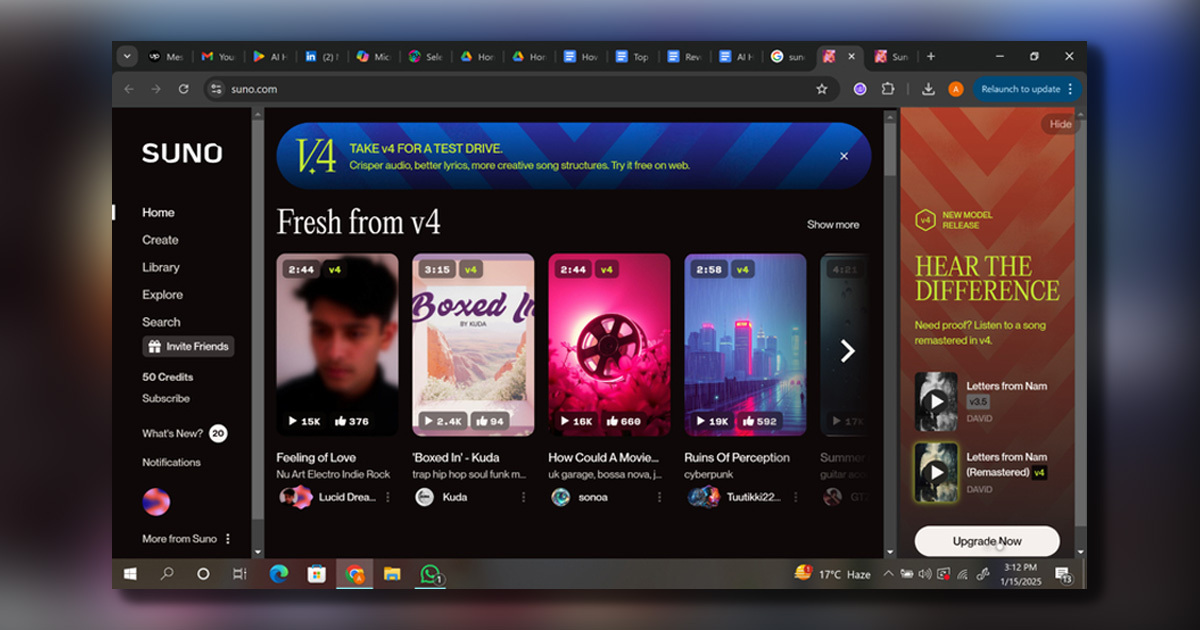This screenshot has width=1200, height=630.
Task: Click the 16K play count on How Could A Movie
Action: point(577,422)
